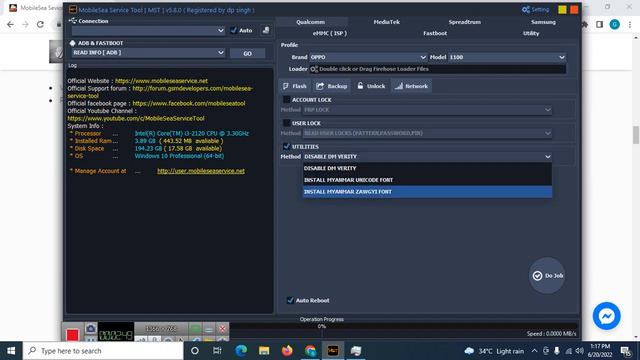Open the volume icon in system tray
The image size is (640, 360).
tap(580, 351)
